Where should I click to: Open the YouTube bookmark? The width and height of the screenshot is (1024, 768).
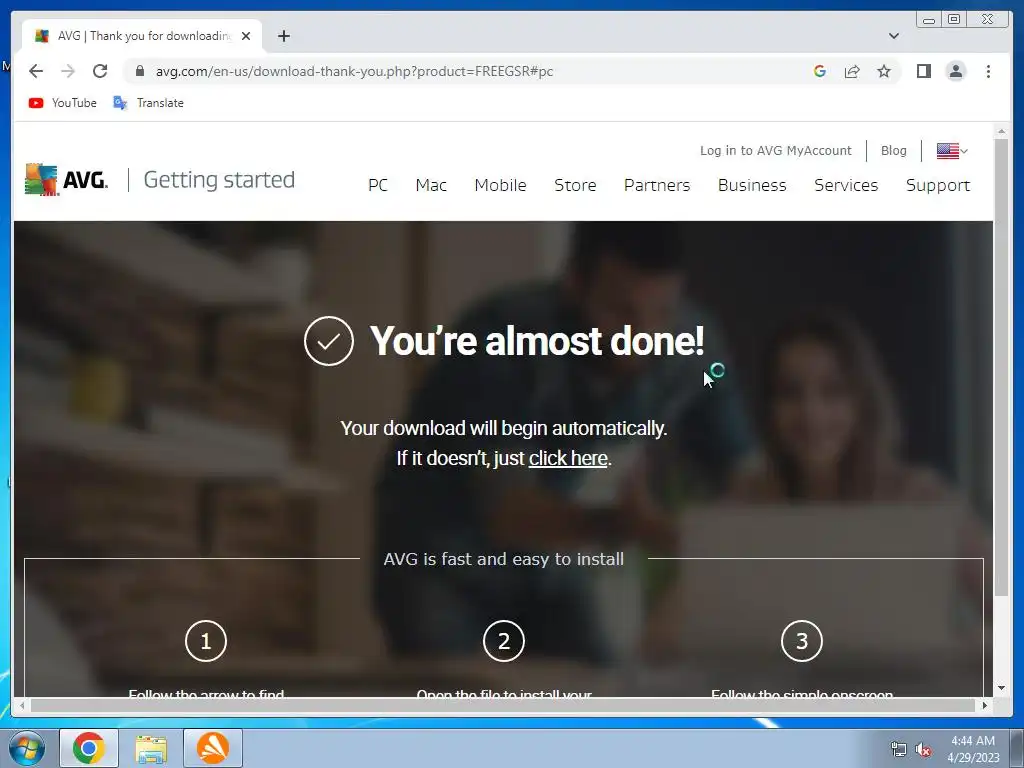pyautogui.click(x=63, y=103)
